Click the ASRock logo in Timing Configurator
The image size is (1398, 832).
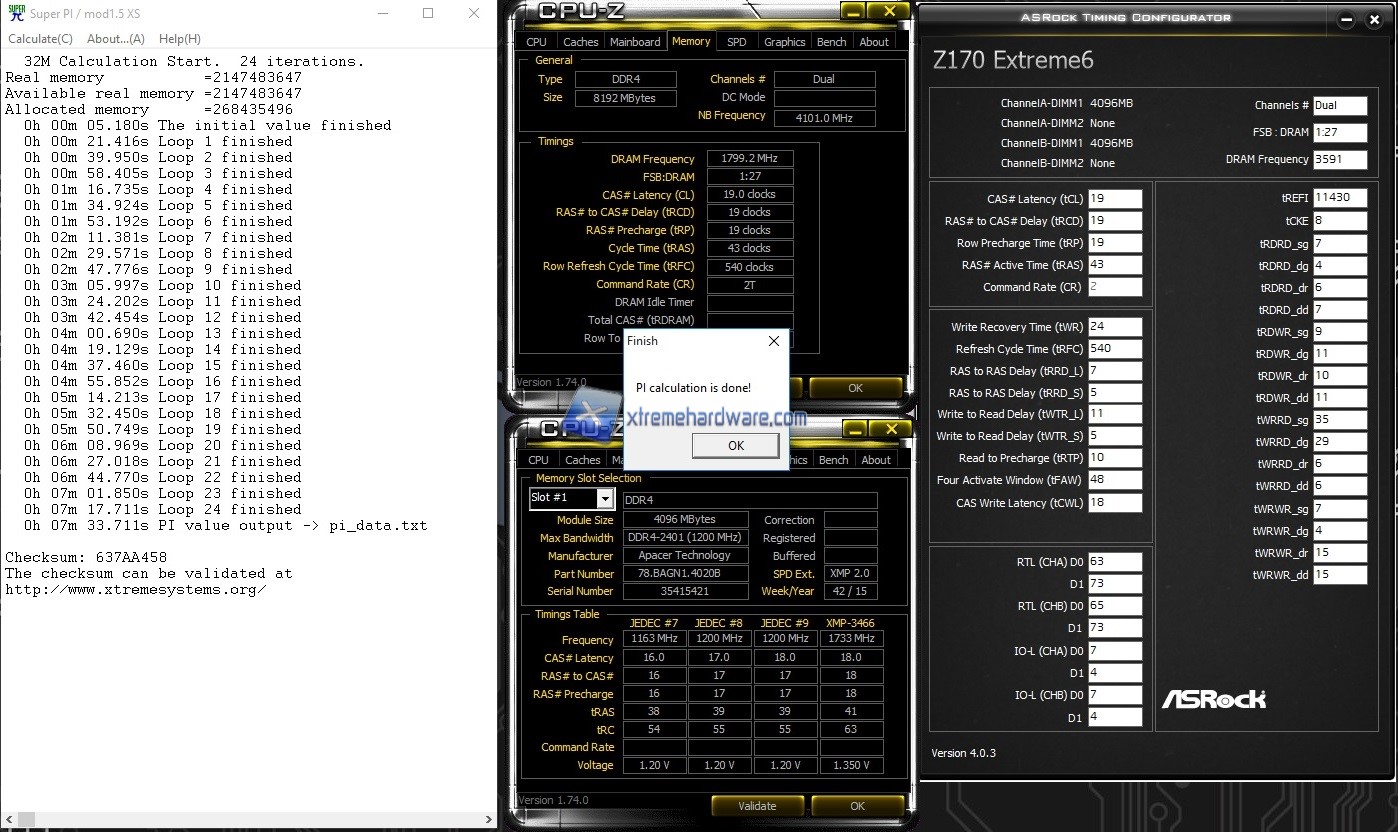tap(1213, 700)
